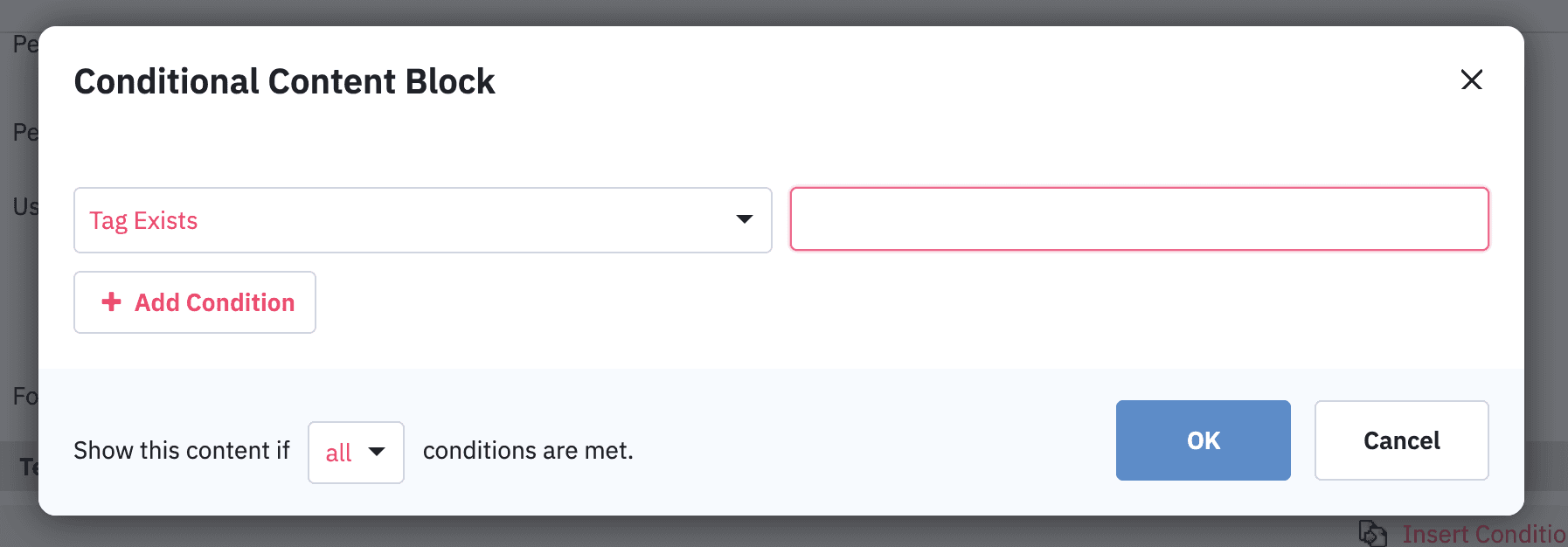Screen dimensions: 1568x547
Task: Confirm with the blue OK button
Action: (1204, 440)
